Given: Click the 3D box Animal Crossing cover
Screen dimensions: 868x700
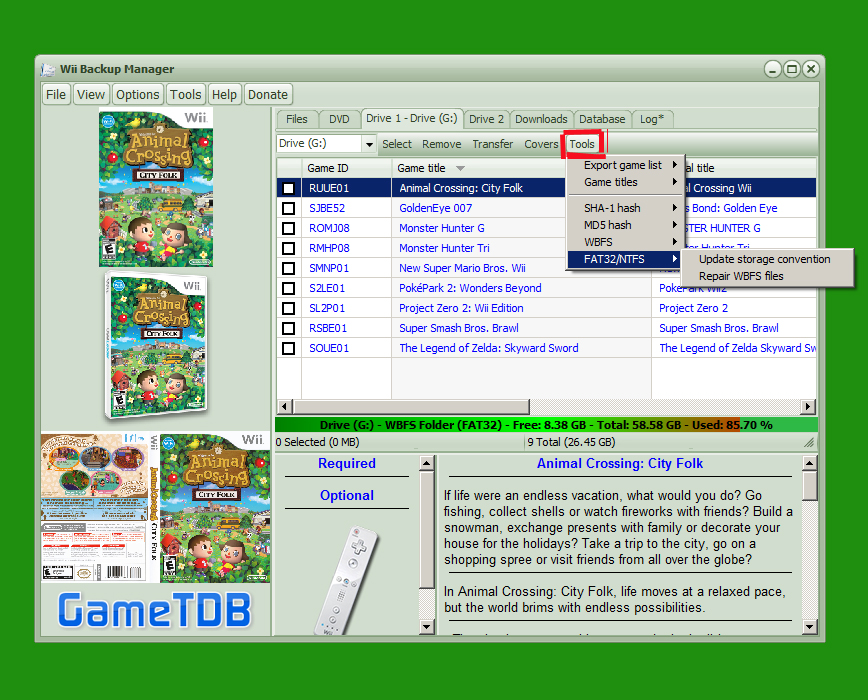Looking at the screenshot, I should [x=156, y=345].
